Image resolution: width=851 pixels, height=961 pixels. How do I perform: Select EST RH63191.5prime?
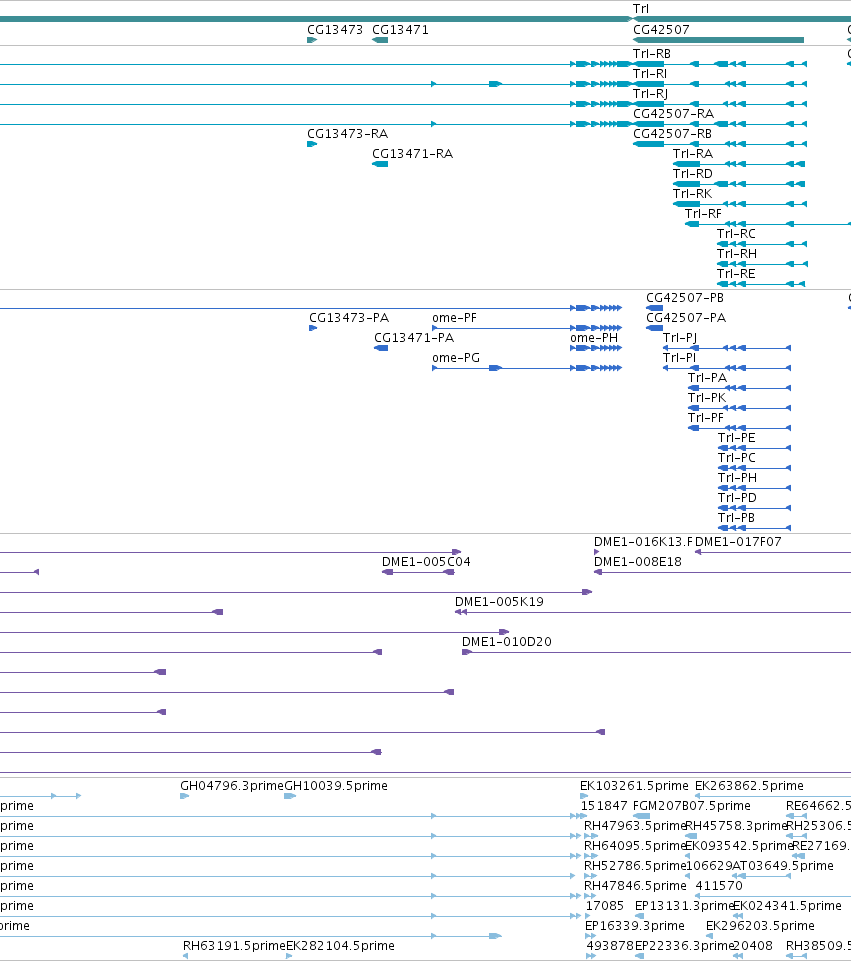(x=234, y=946)
